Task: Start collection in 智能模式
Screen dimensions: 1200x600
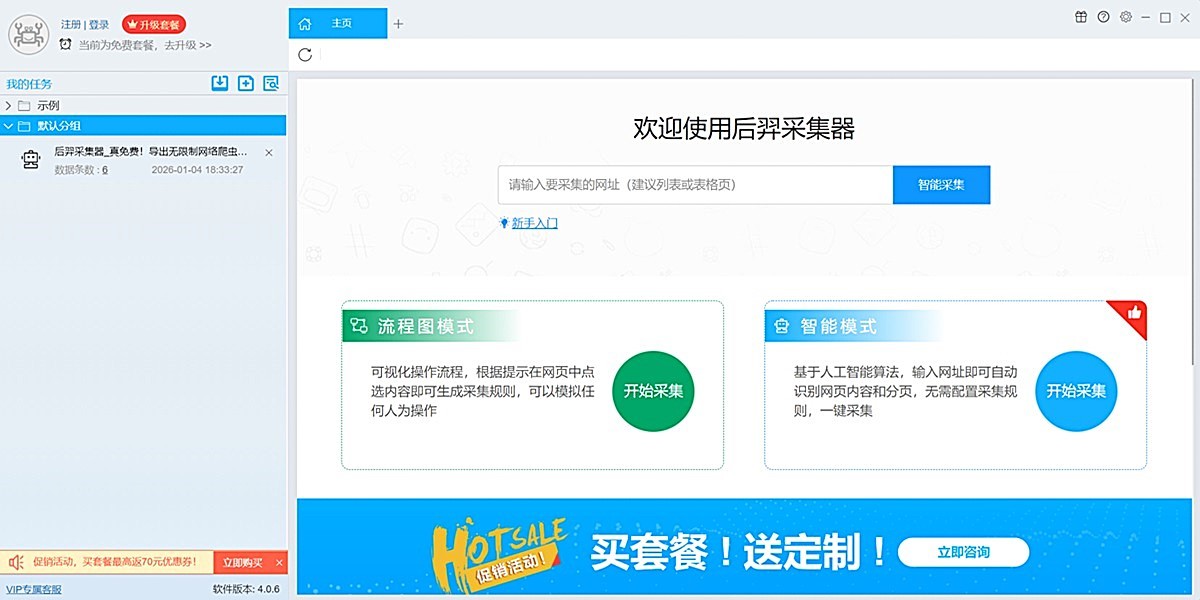Action: coord(1075,391)
